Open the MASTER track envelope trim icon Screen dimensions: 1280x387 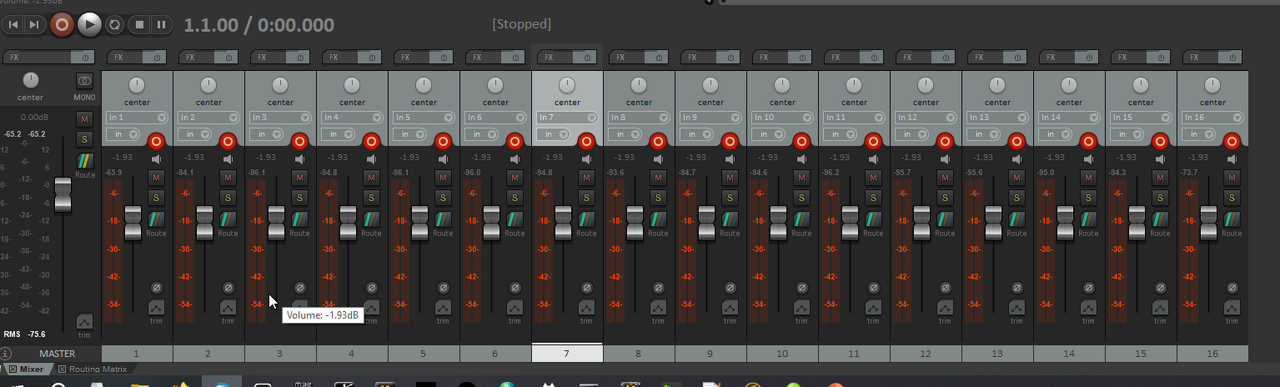tap(84, 321)
